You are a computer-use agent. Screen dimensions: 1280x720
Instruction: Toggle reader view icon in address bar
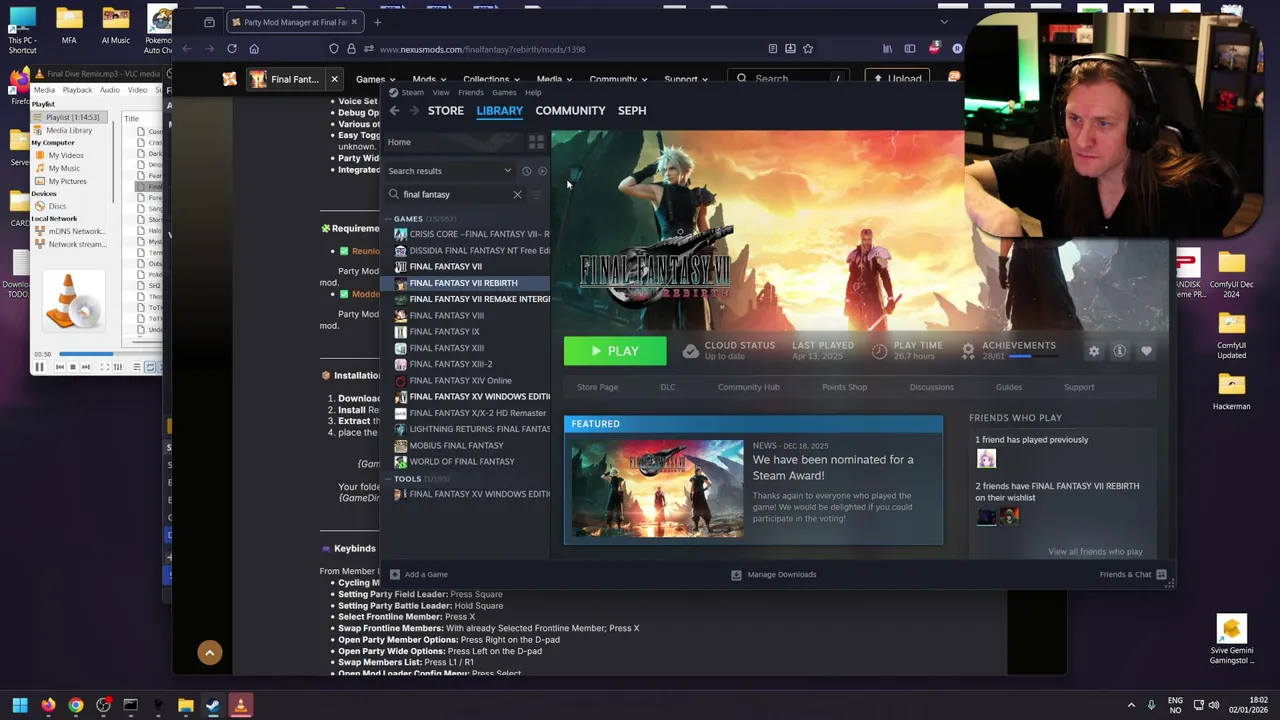coord(773,49)
